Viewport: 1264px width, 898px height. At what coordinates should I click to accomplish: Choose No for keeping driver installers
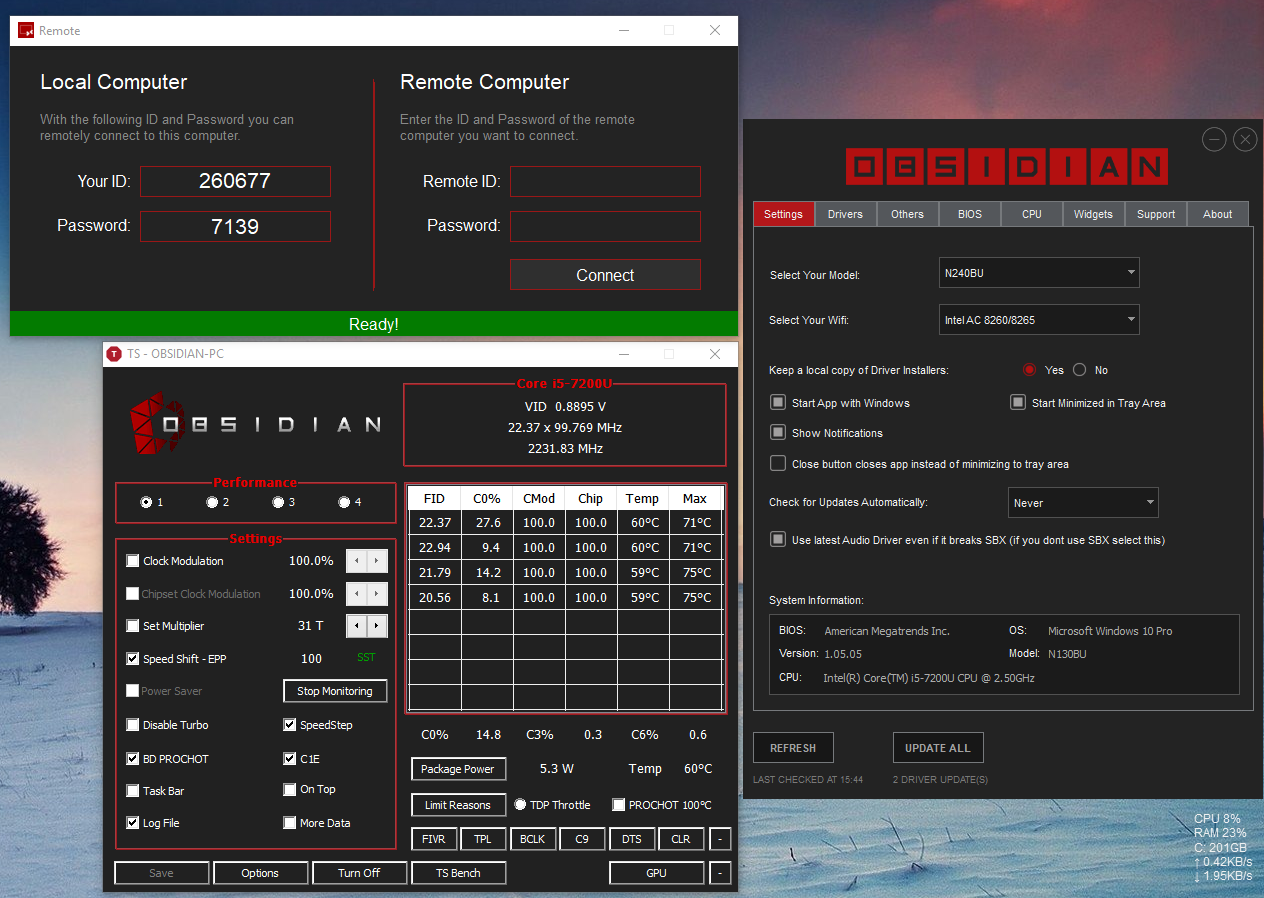click(1079, 370)
